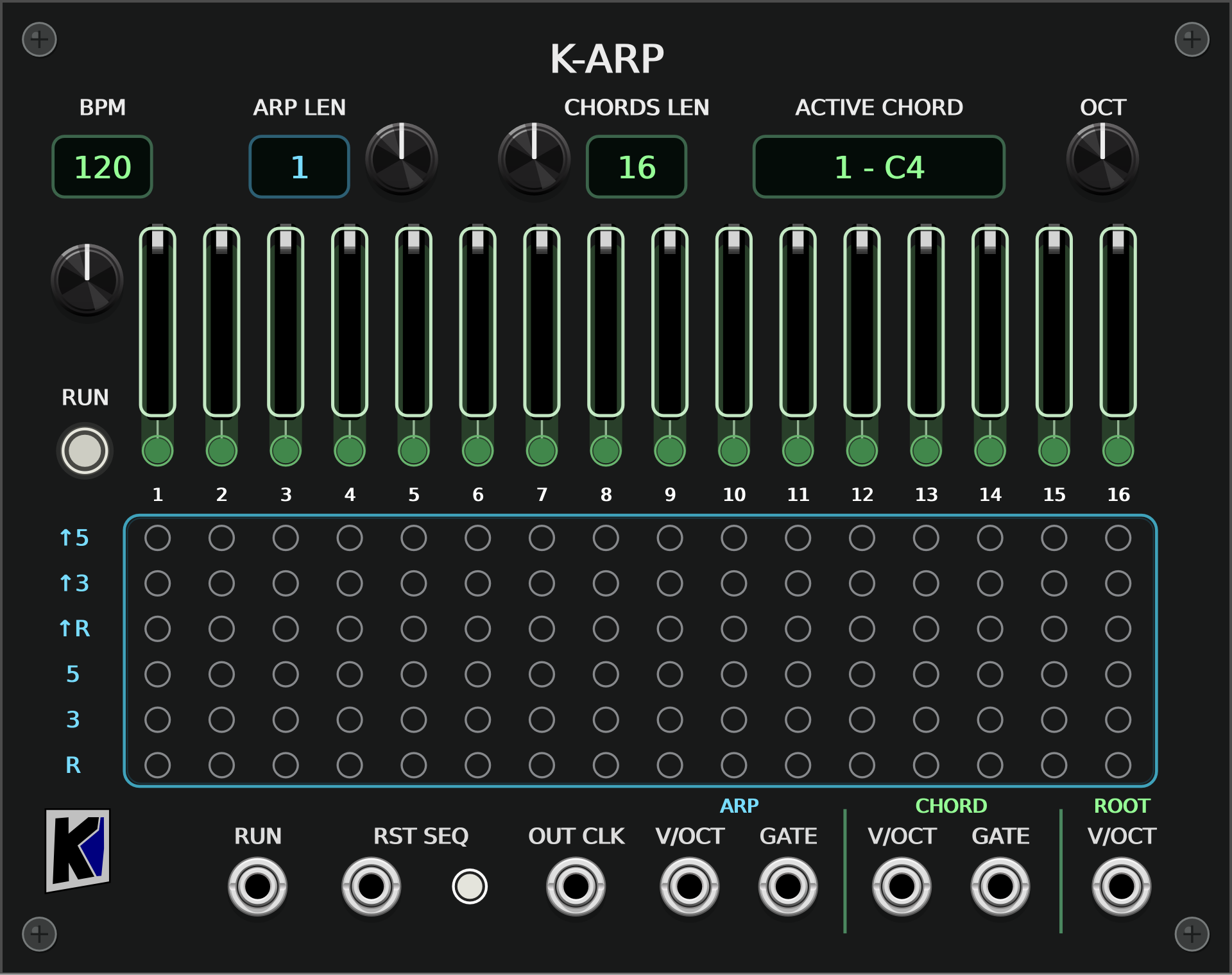The width and height of the screenshot is (1232, 975).
Task: Click the step 3 chord slider
Action: 286,321
